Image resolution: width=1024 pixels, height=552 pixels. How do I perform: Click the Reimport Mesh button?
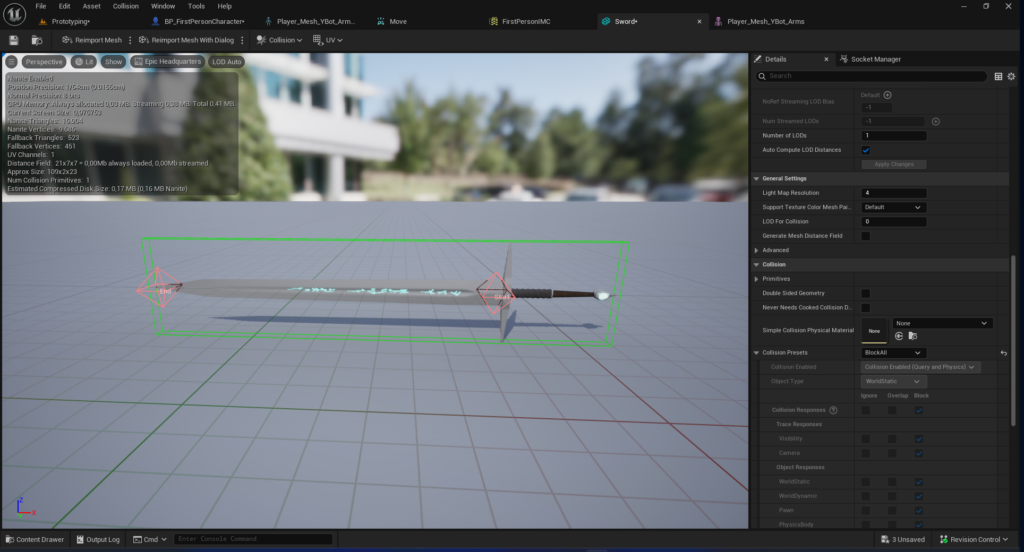pyautogui.click(x=91, y=40)
